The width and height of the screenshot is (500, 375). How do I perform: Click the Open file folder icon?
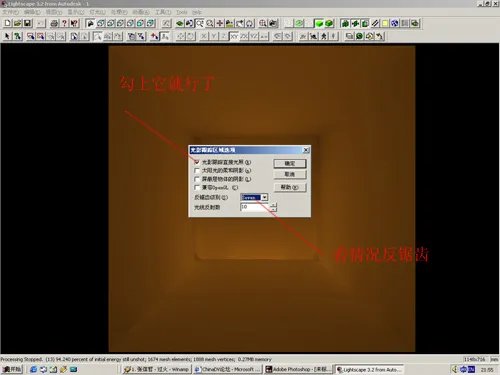[x=17, y=23]
